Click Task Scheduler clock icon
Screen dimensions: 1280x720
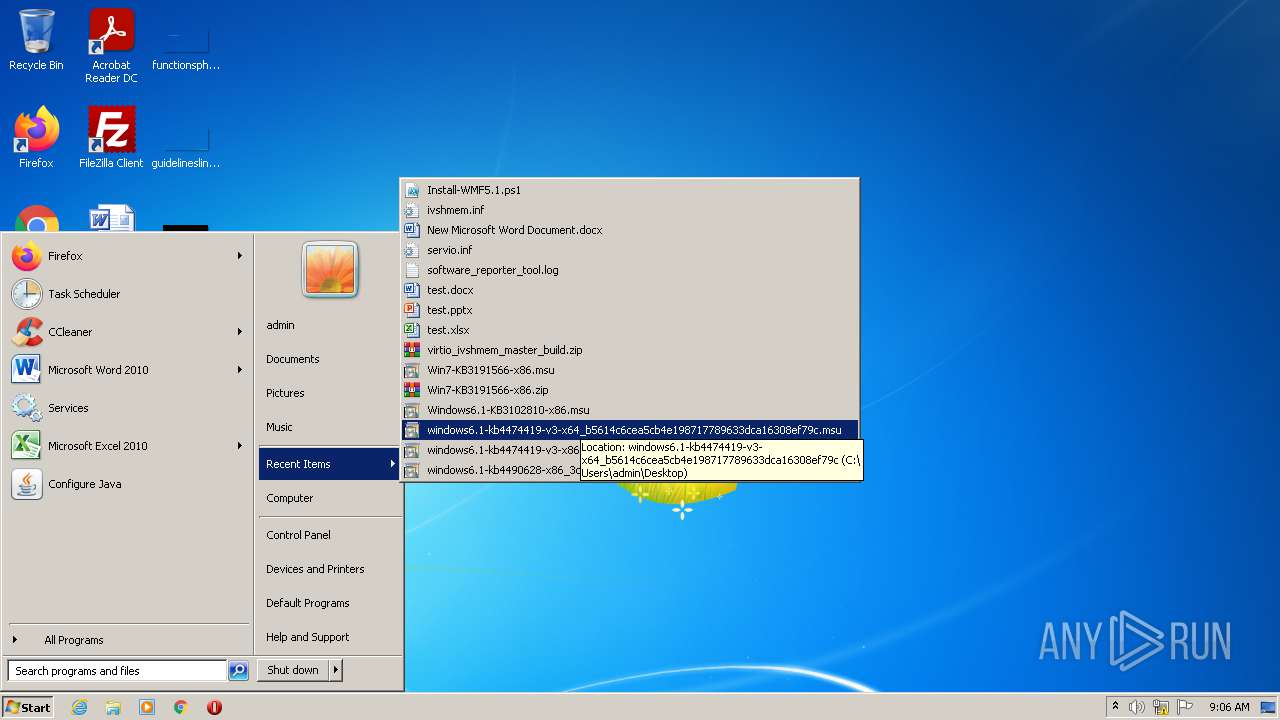[x=27, y=294]
